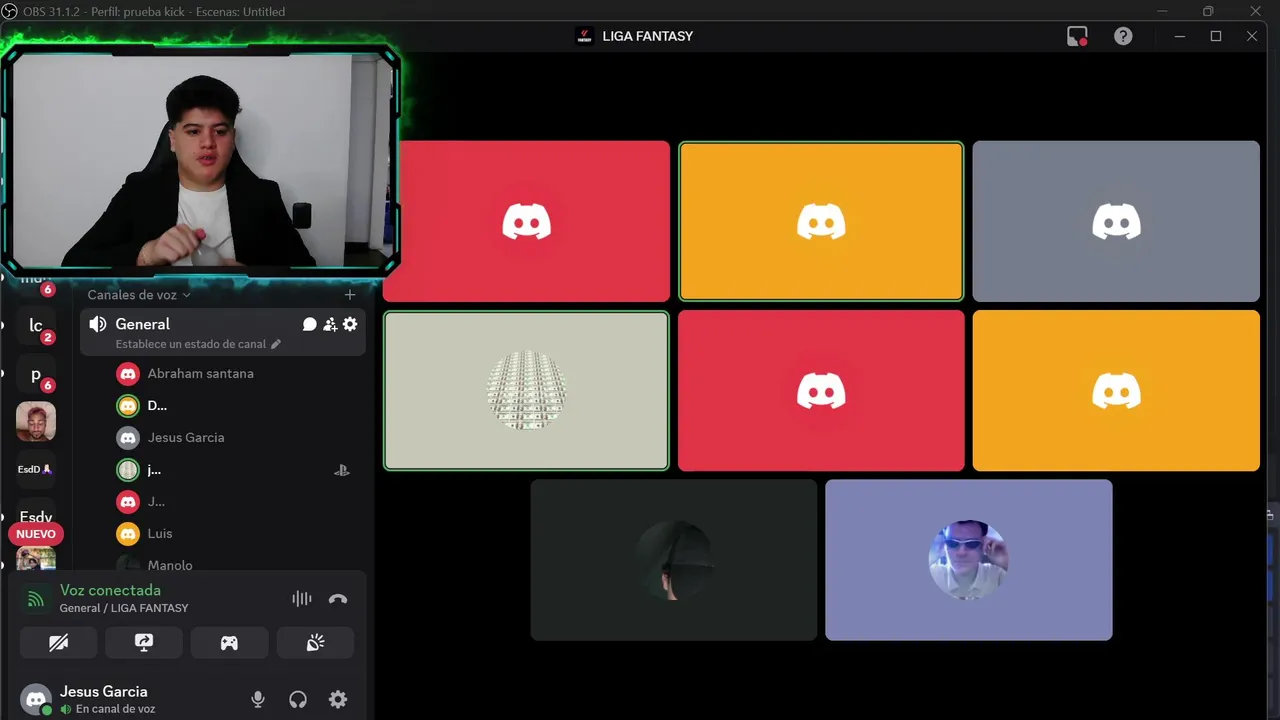Screen dimensions: 1280x720
Task: Open the EsdD server icon
Action: pyautogui.click(x=36, y=469)
